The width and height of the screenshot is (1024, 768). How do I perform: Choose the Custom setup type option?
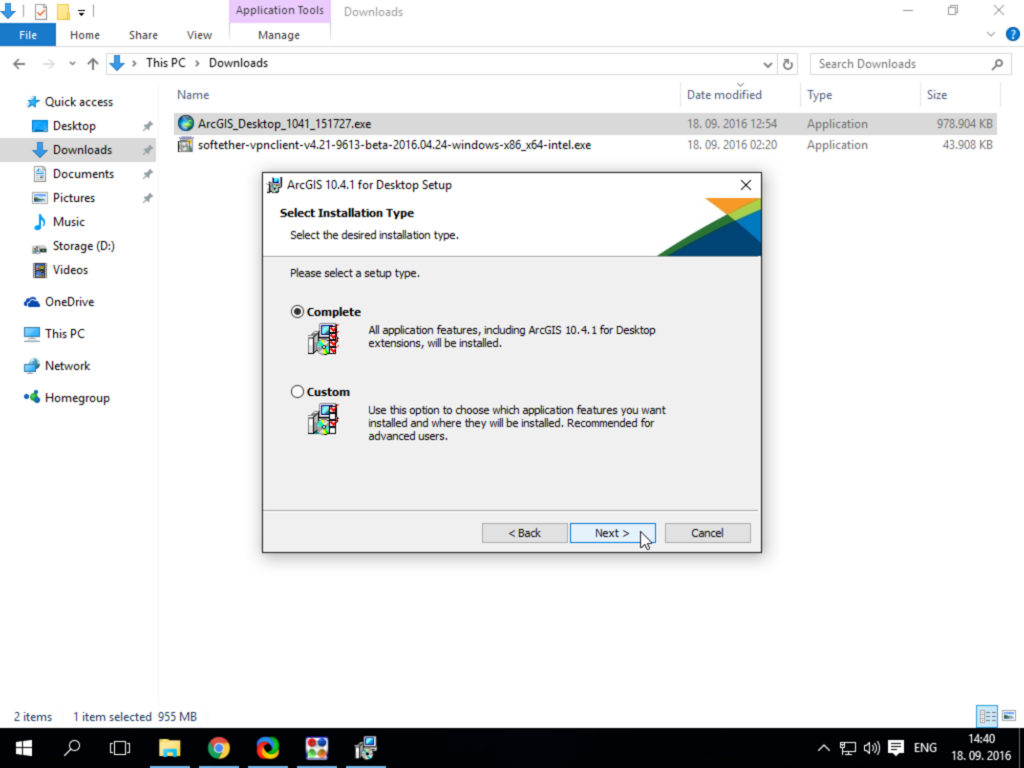(x=297, y=392)
